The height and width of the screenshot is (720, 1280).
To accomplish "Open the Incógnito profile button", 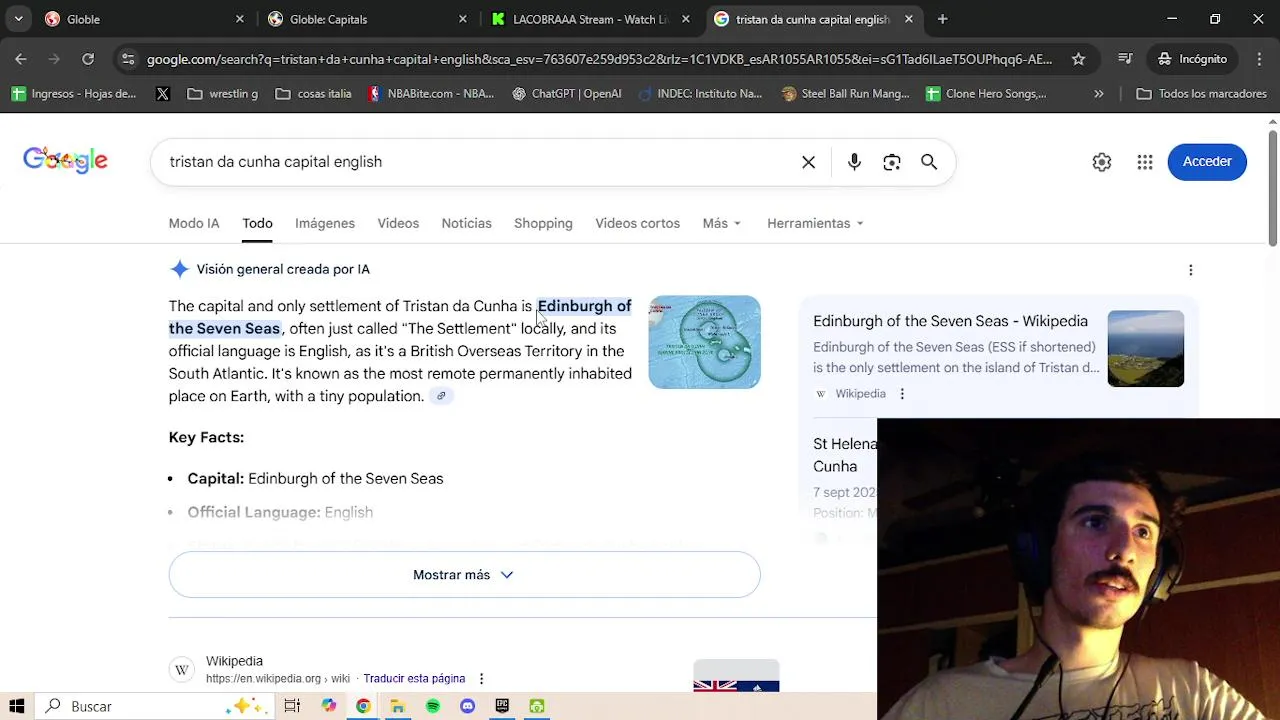I will pos(1192,59).
